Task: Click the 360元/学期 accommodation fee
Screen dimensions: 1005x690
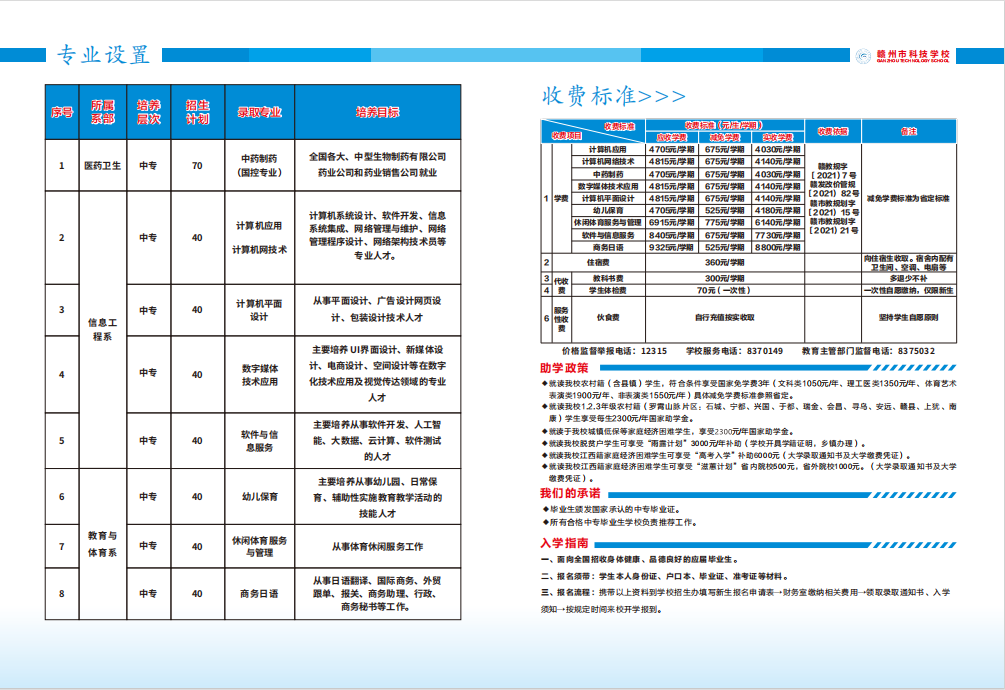Action: 725,263
